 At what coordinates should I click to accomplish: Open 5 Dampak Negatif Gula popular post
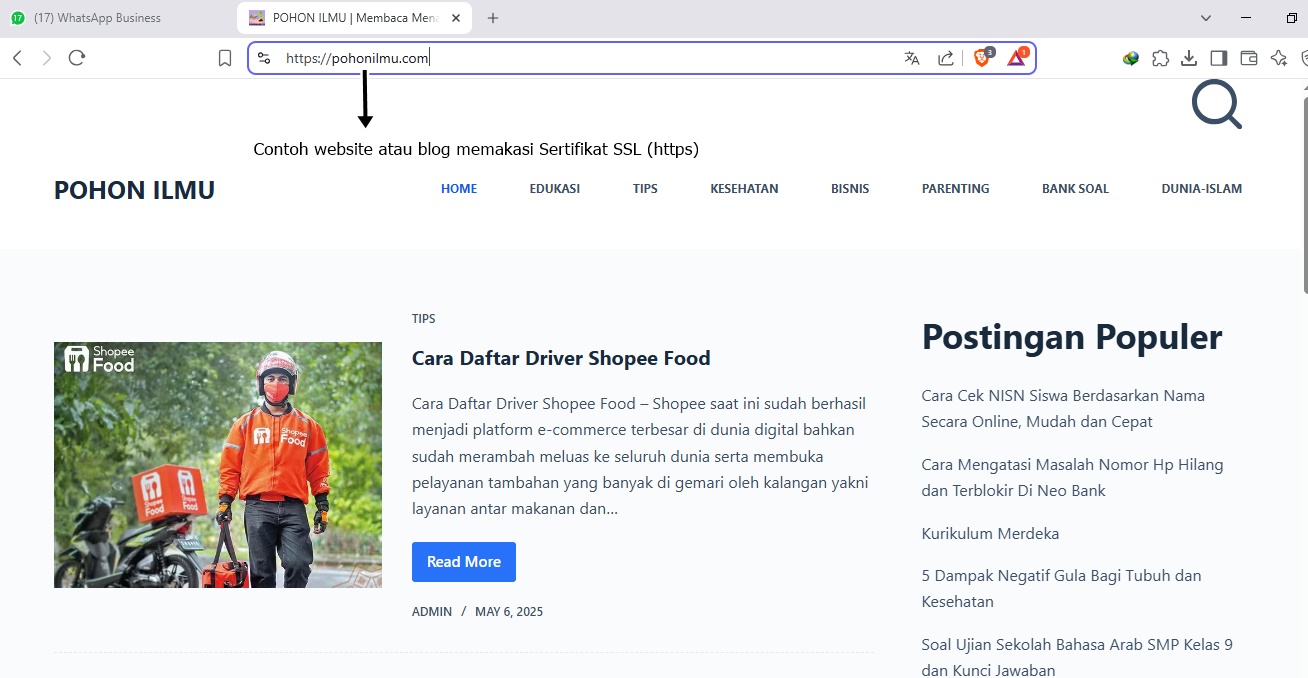1061,588
